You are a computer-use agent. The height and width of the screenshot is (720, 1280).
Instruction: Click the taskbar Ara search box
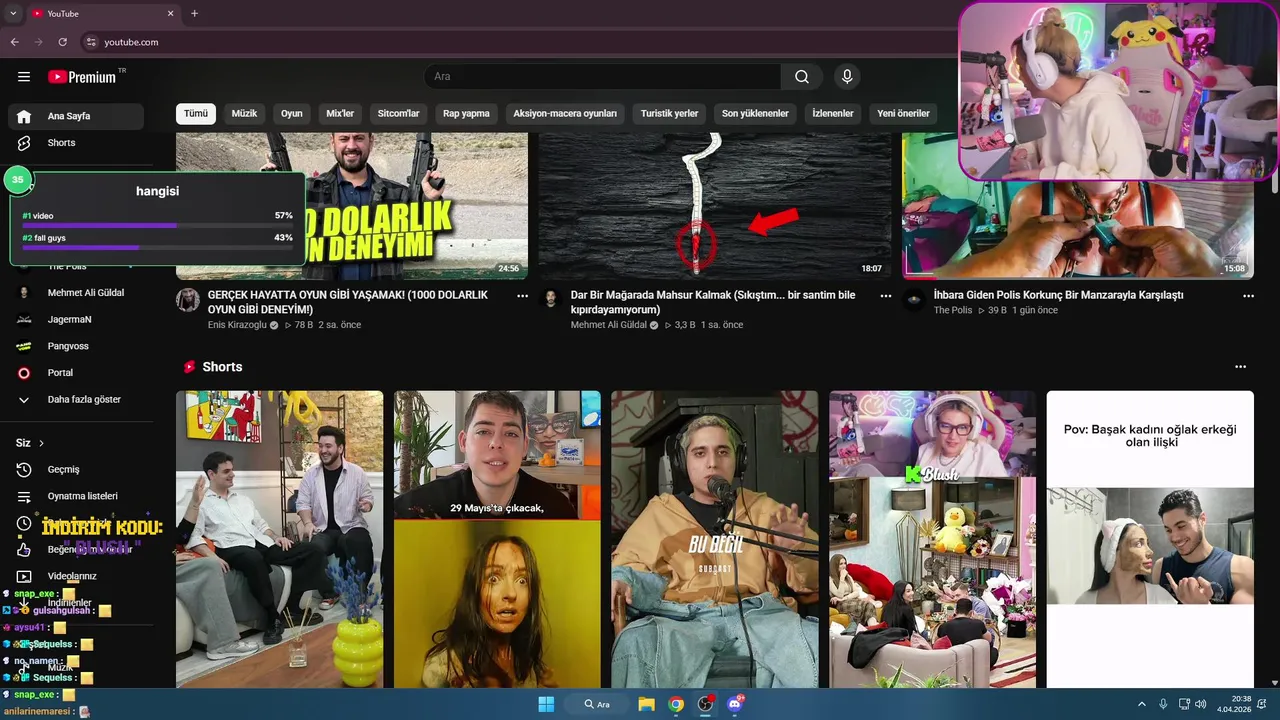point(597,704)
